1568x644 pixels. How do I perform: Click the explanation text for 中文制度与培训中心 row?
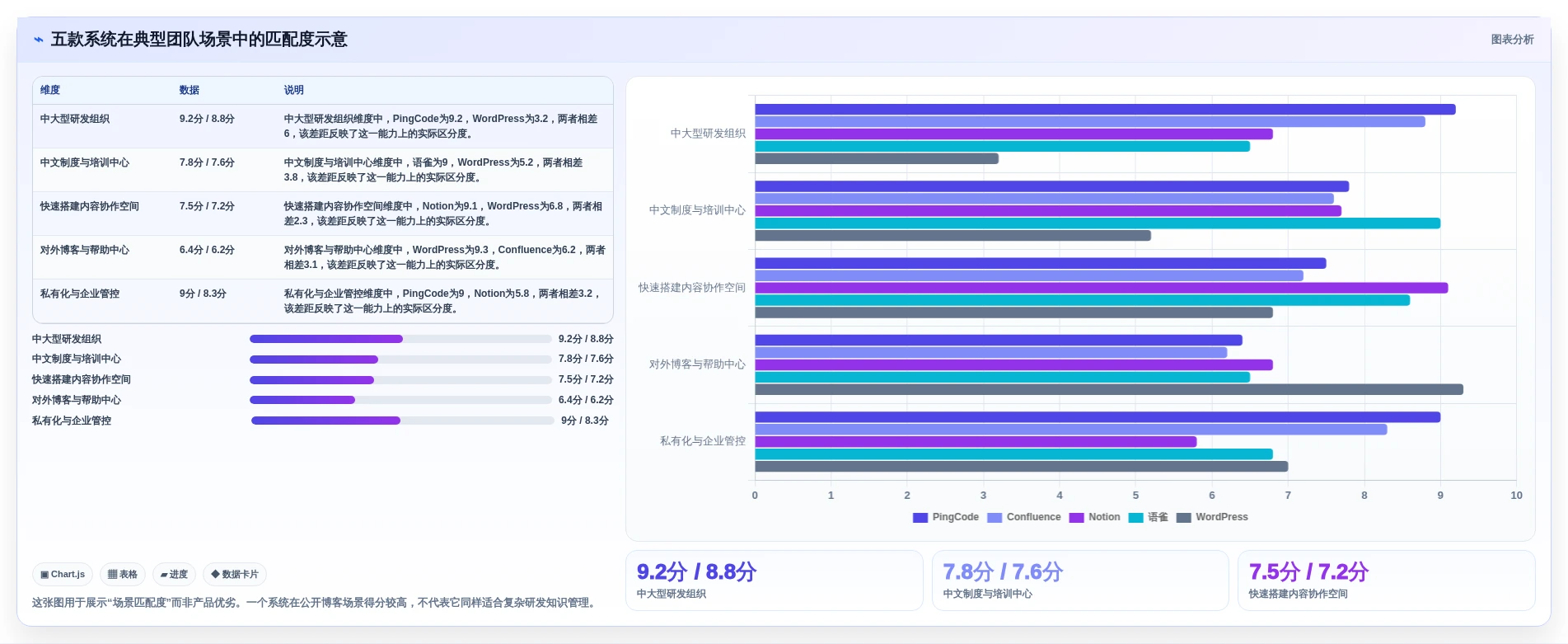[x=433, y=170]
